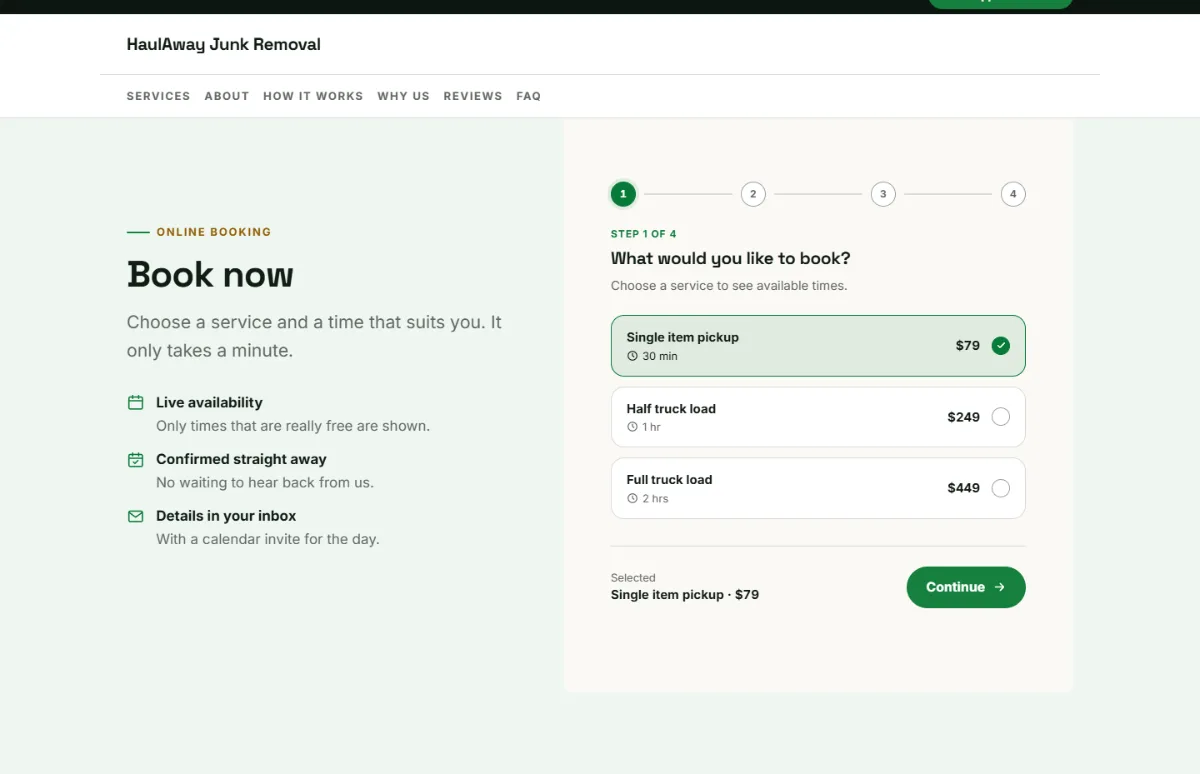Screen dimensions: 1200x774
Task: Click the empty radio circle for Half truck load
Action: pyautogui.click(x=1001, y=417)
